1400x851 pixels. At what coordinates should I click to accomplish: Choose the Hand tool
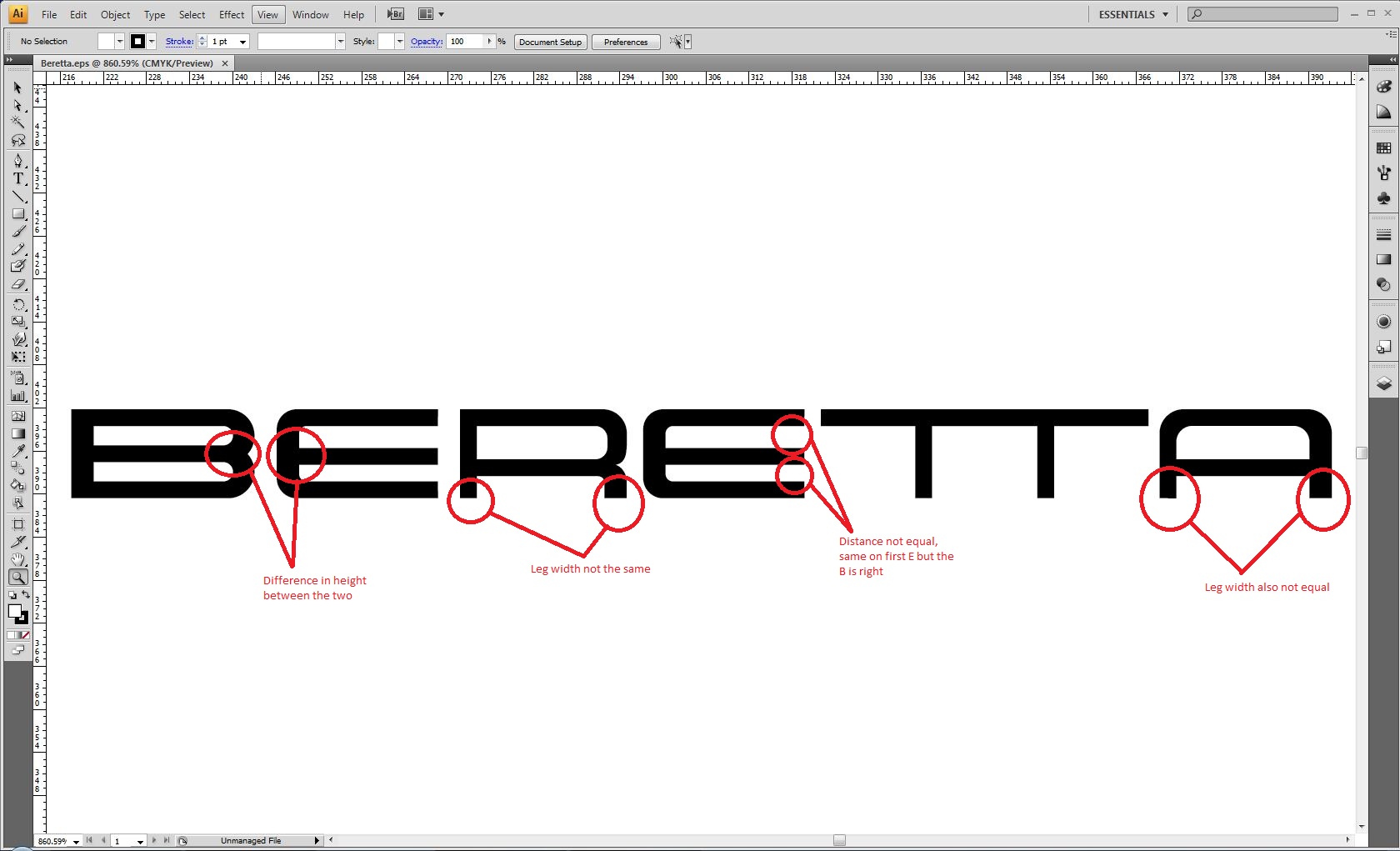[17, 559]
